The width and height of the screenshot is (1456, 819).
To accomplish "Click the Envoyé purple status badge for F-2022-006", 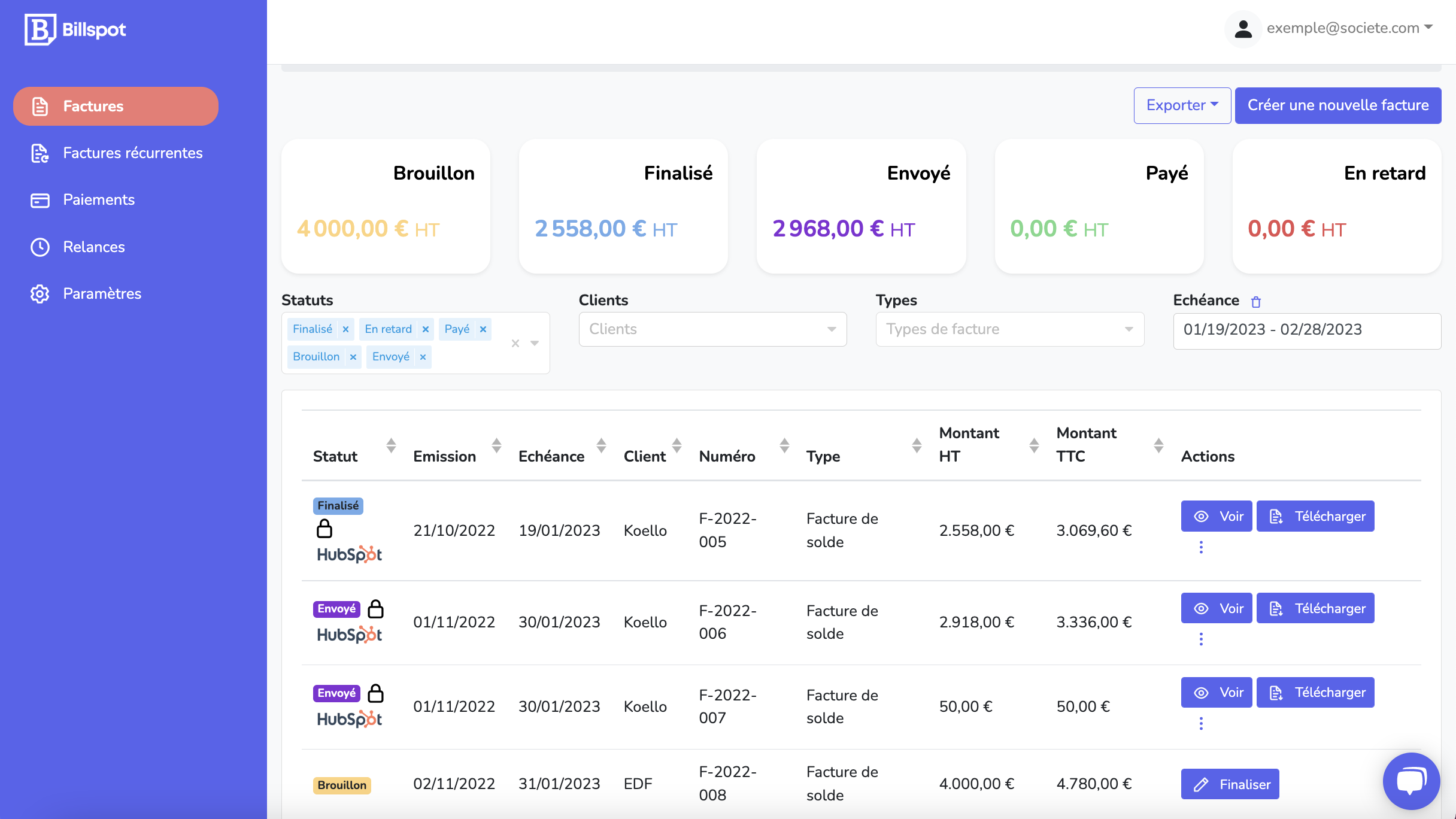I will coord(336,609).
